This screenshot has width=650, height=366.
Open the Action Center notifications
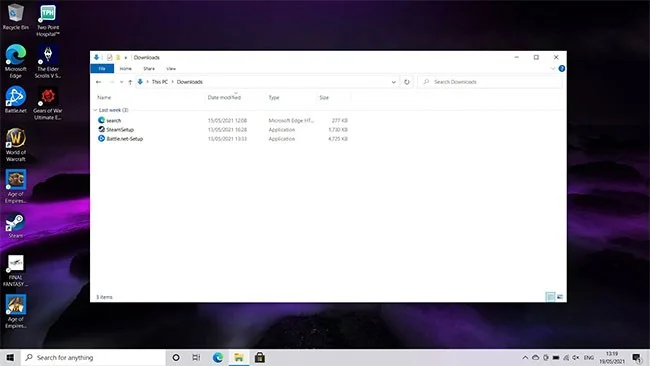click(636, 357)
